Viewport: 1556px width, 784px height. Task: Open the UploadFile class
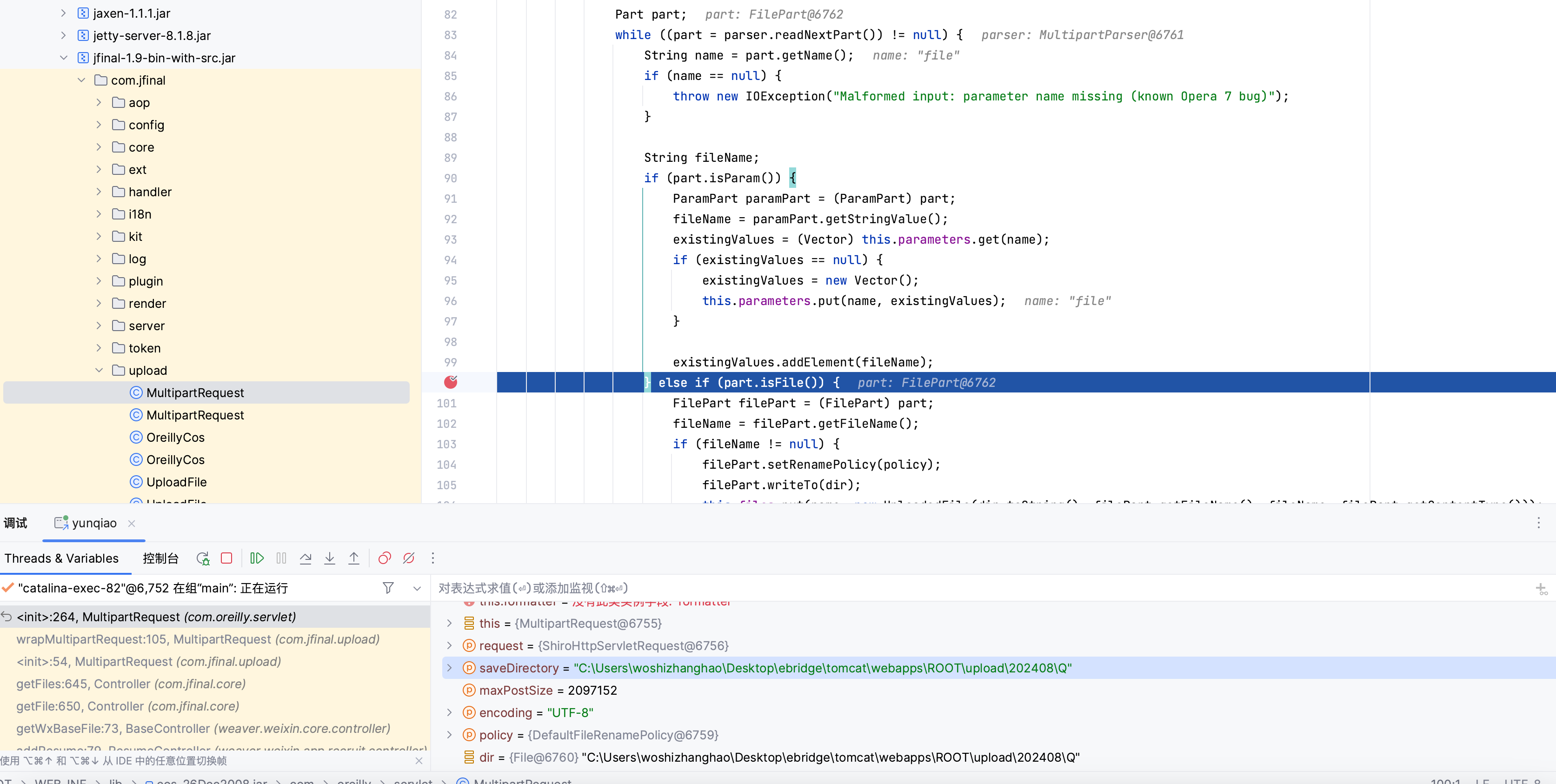pyautogui.click(x=176, y=482)
